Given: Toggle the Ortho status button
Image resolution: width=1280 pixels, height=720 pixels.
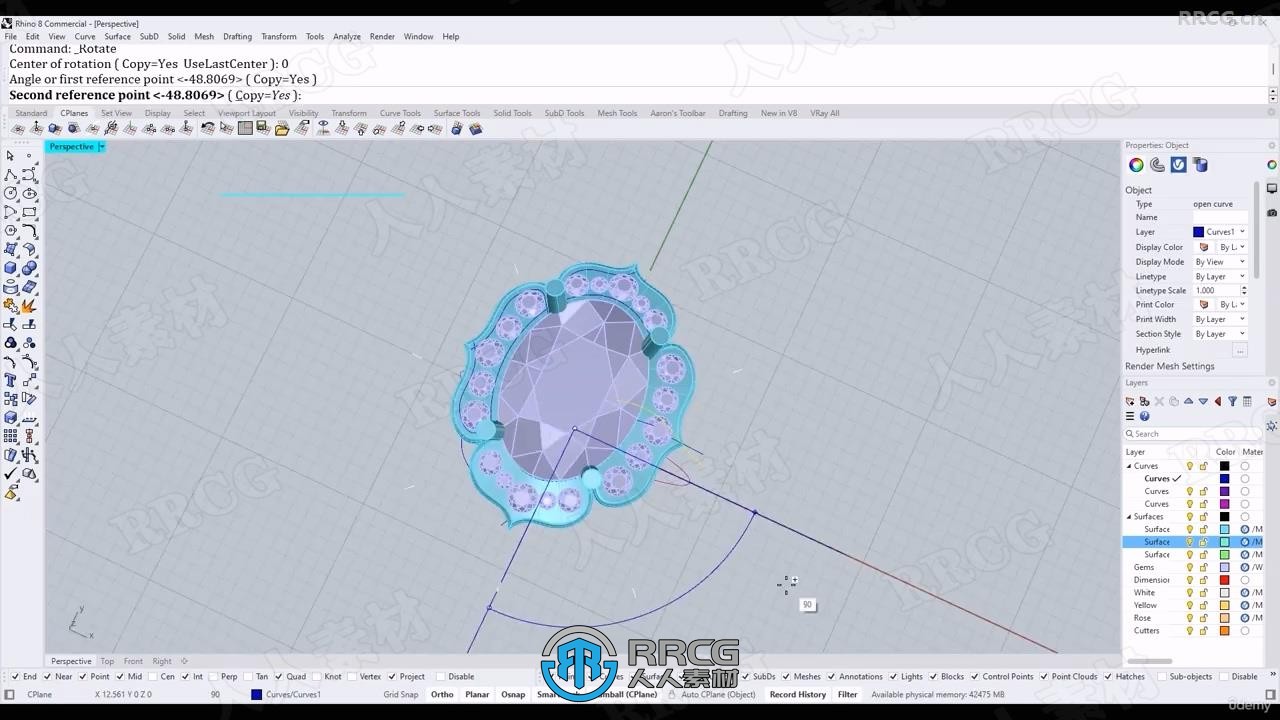Looking at the screenshot, I should pos(442,694).
